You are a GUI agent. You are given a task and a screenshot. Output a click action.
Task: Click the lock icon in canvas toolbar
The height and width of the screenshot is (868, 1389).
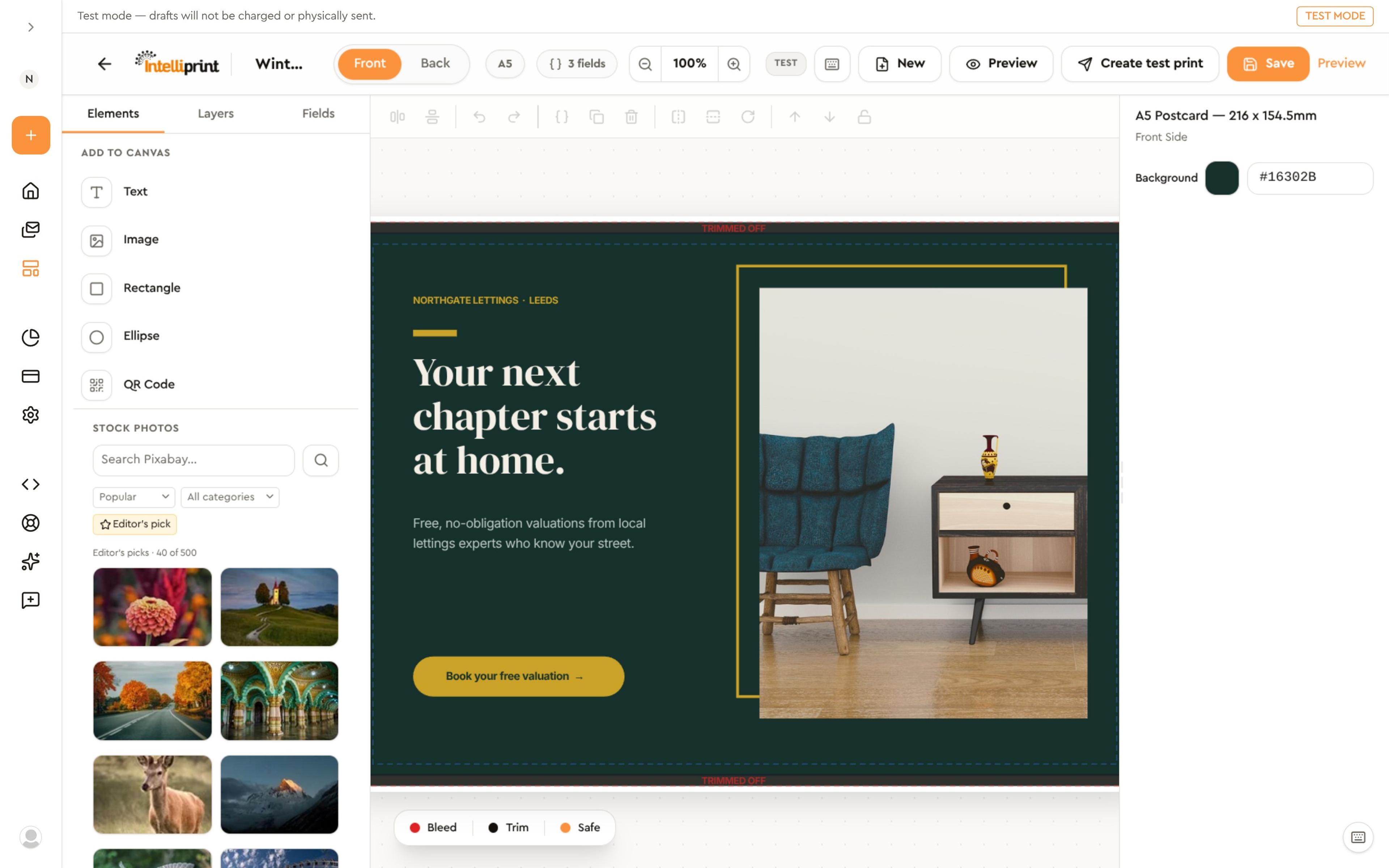865,117
